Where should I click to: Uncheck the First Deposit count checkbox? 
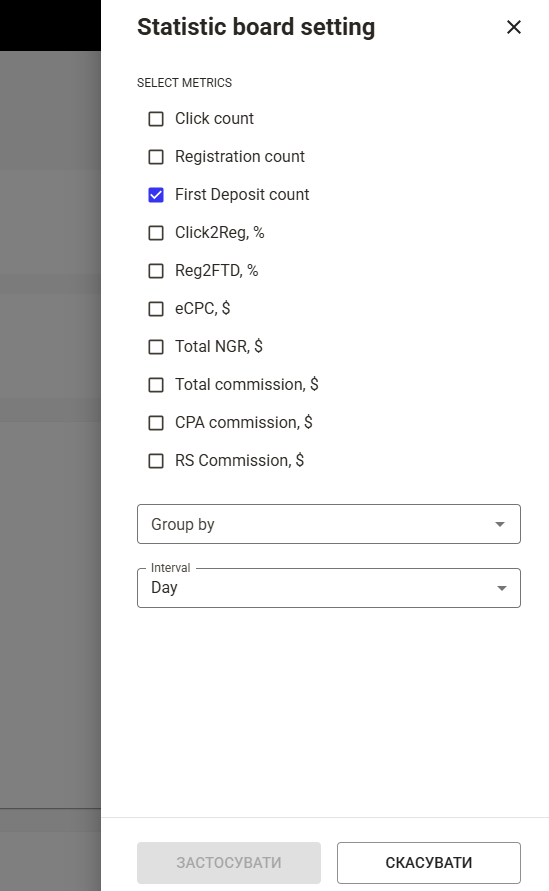tap(156, 195)
